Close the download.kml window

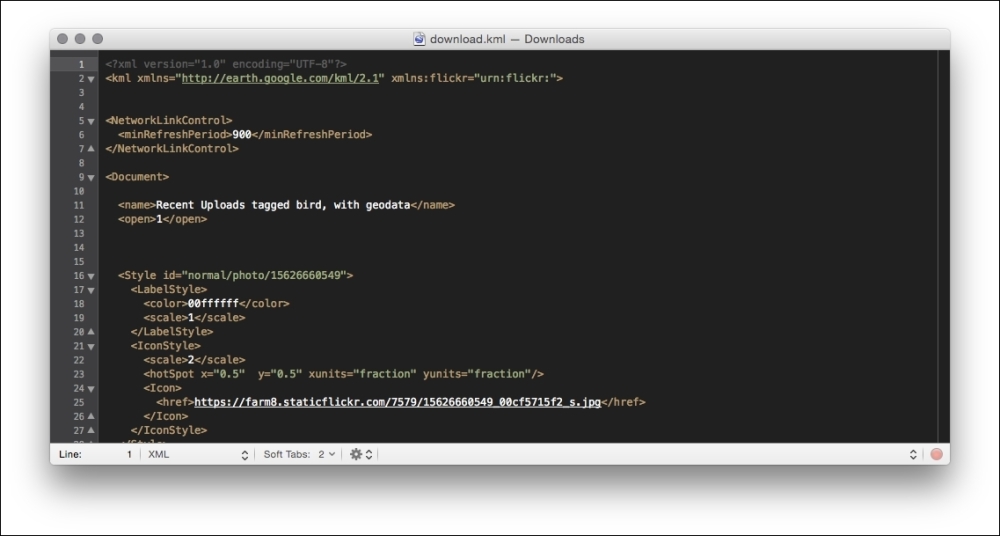coord(62,39)
